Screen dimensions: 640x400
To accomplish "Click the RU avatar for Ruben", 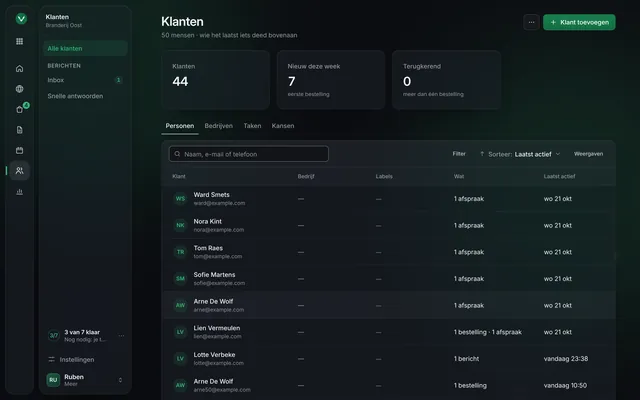I will (53, 380).
